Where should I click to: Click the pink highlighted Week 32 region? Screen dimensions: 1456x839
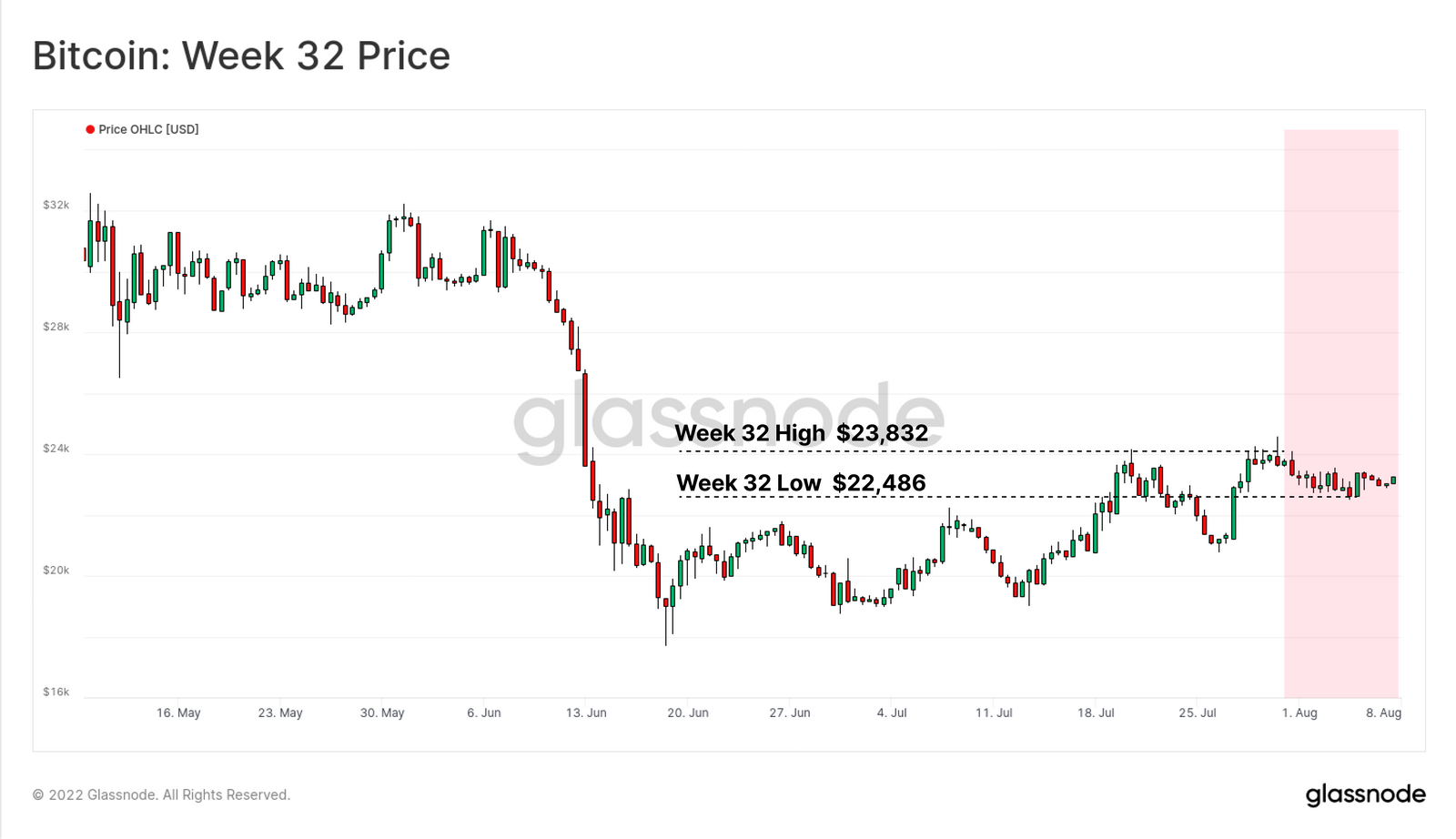click(1341, 413)
